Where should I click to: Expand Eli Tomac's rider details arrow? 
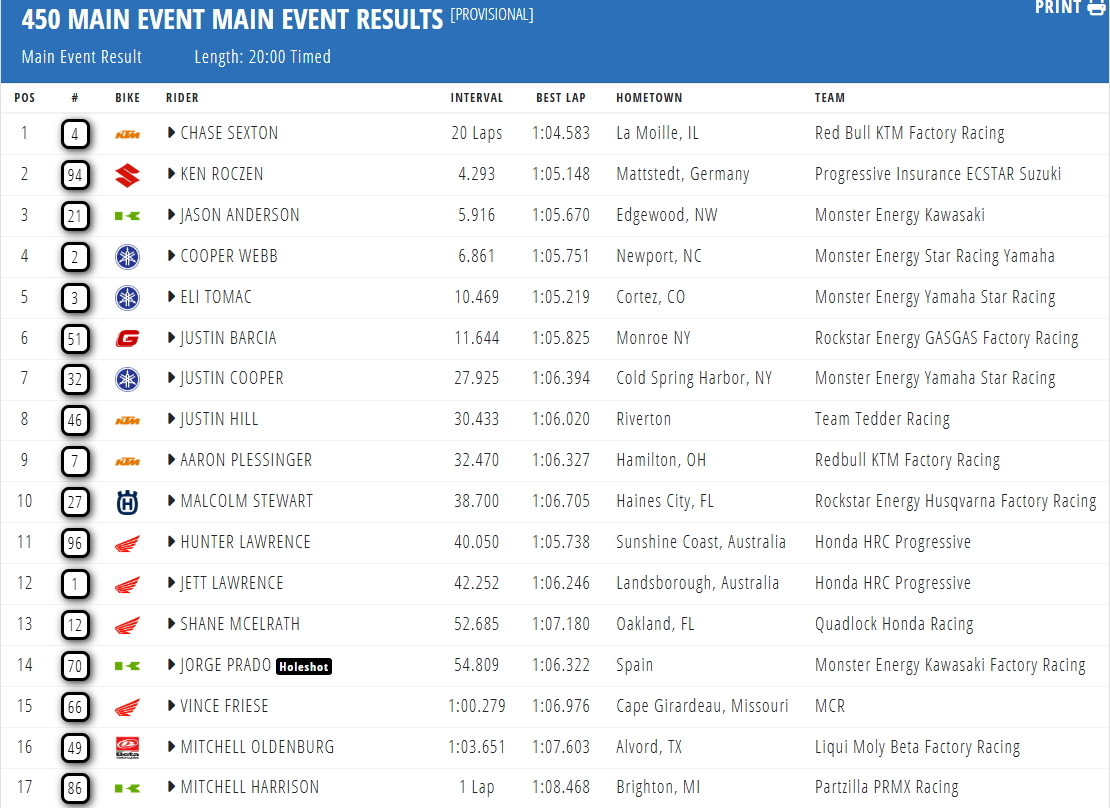[x=171, y=297]
